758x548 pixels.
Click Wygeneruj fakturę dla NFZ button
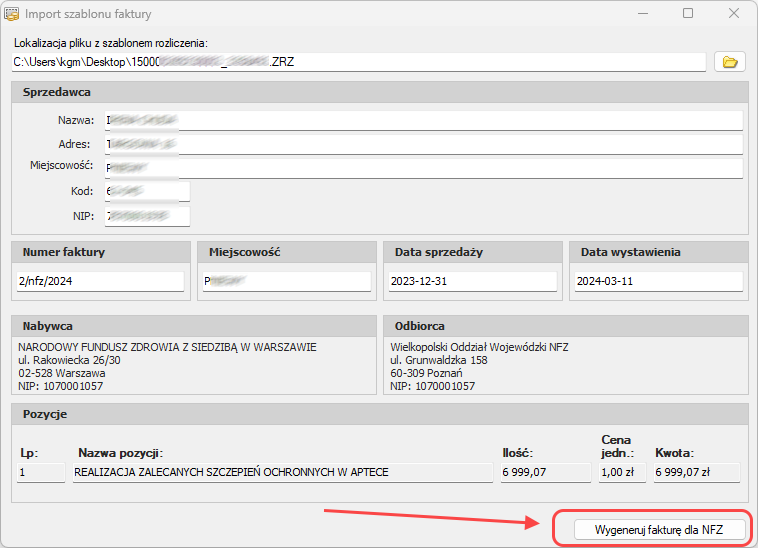(x=659, y=529)
